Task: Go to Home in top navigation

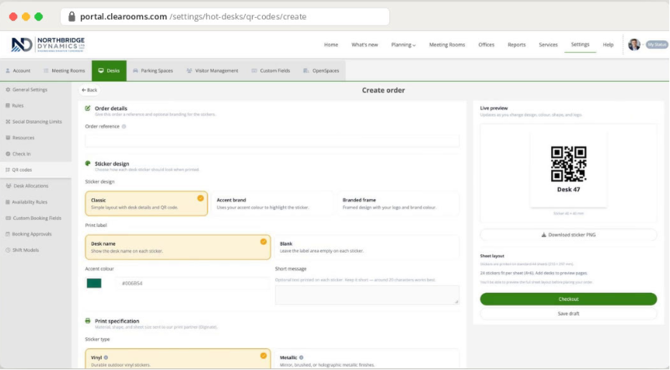Action: 331,44
